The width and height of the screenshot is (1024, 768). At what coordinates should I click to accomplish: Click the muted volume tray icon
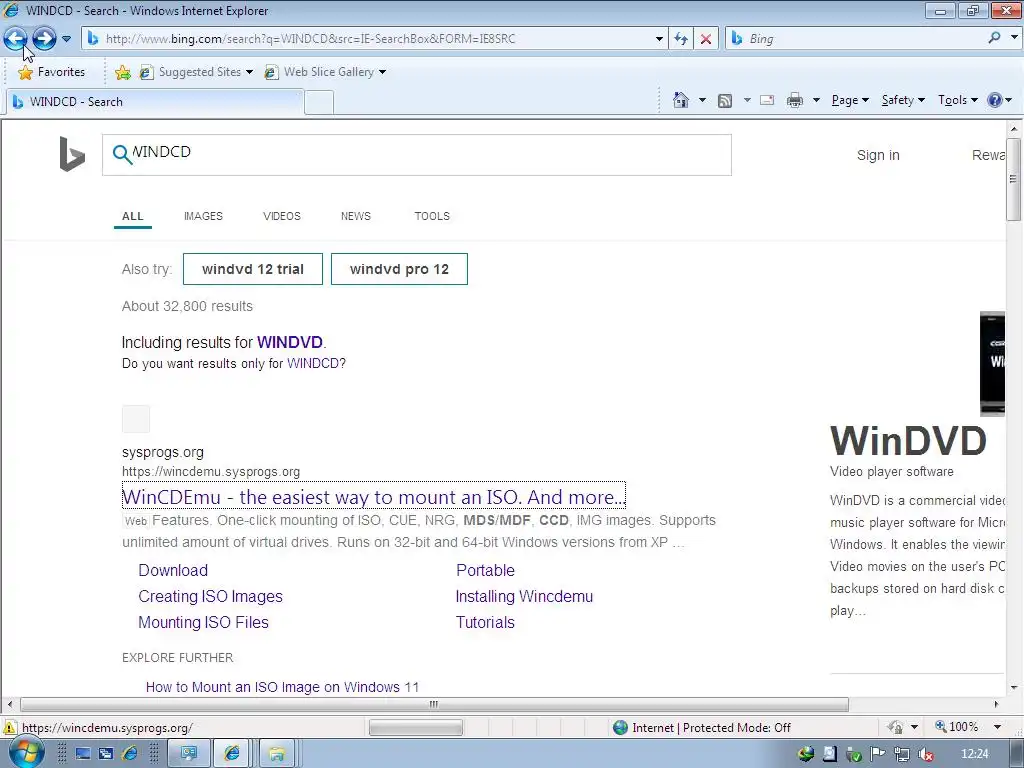point(925,754)
